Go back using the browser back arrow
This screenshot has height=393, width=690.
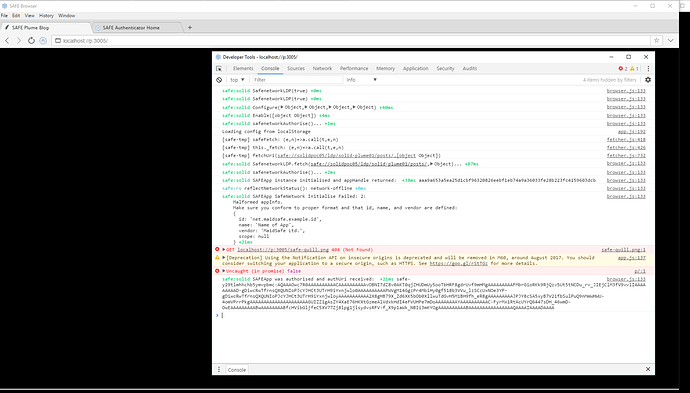click(7, 40)
